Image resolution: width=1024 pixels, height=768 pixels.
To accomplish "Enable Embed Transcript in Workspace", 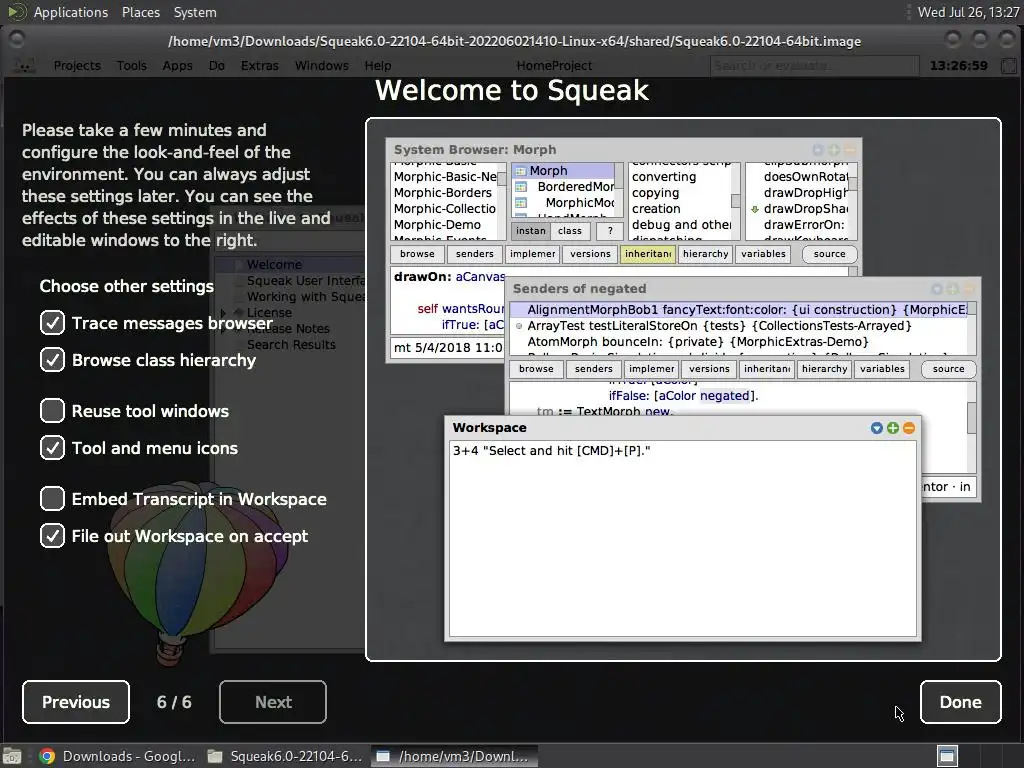I will pos(52,499).
